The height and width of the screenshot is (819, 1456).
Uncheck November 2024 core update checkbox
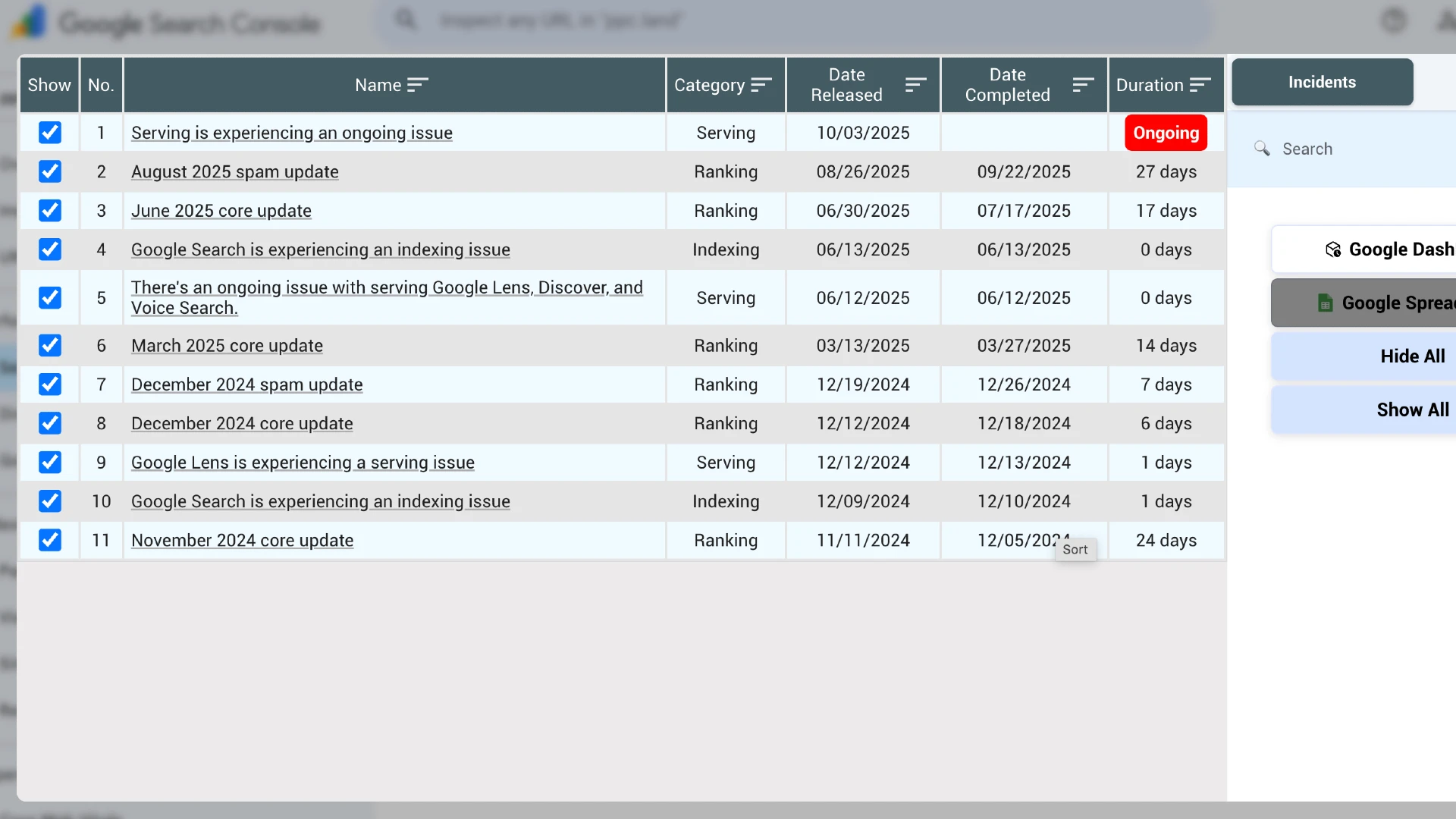50,540
